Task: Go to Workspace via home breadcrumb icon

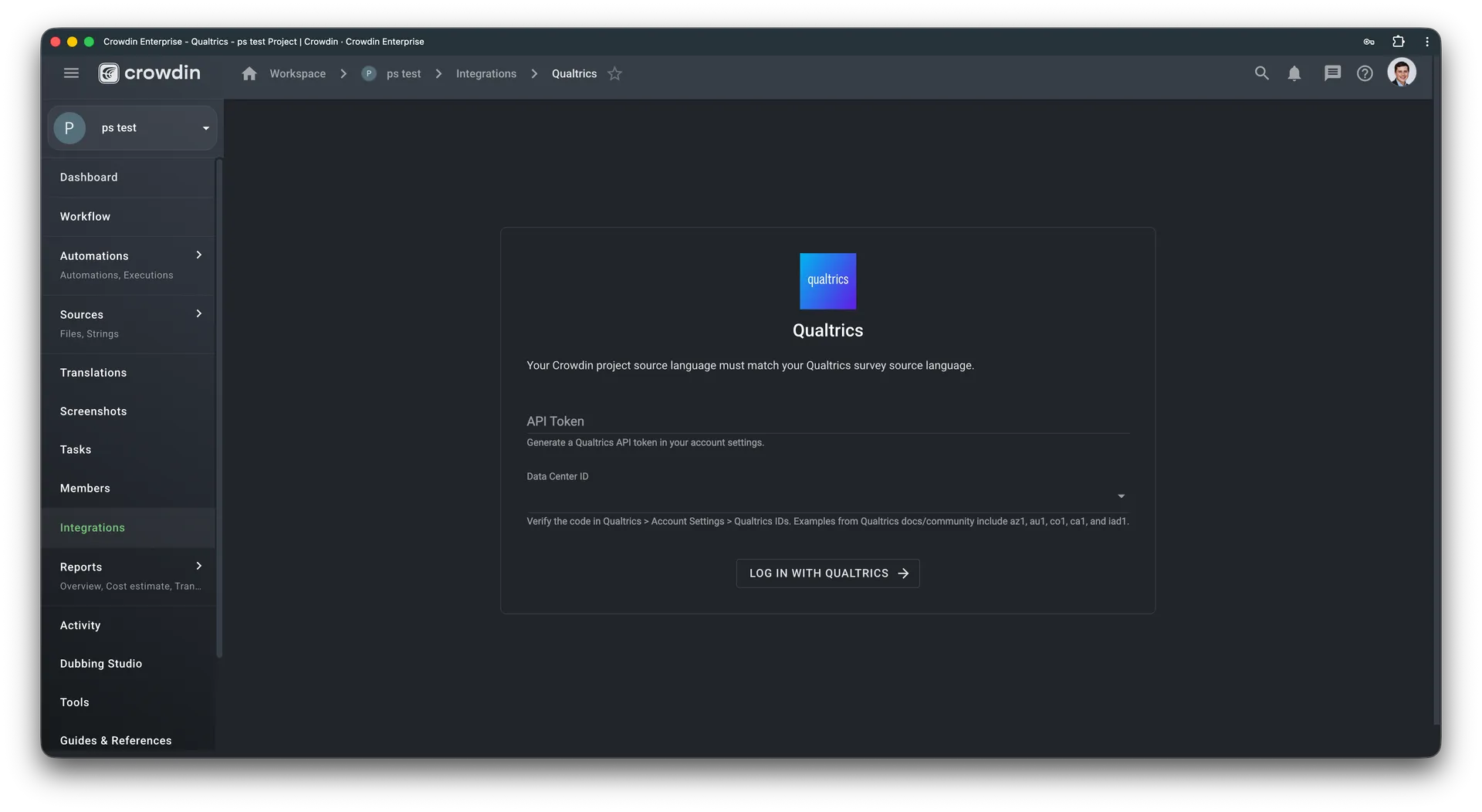Action: coord(249,73)
